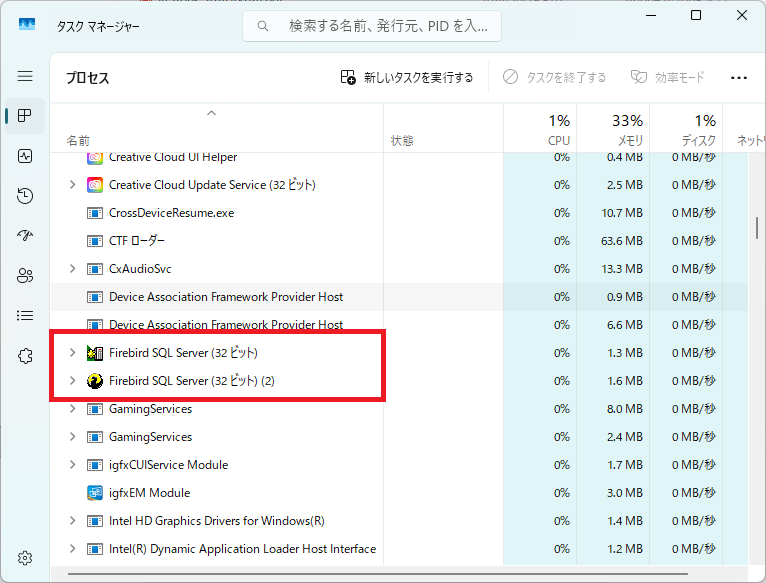766x583 pixels.
Task: Open the hamburger navigation menu
Action: tap(25, 77)
